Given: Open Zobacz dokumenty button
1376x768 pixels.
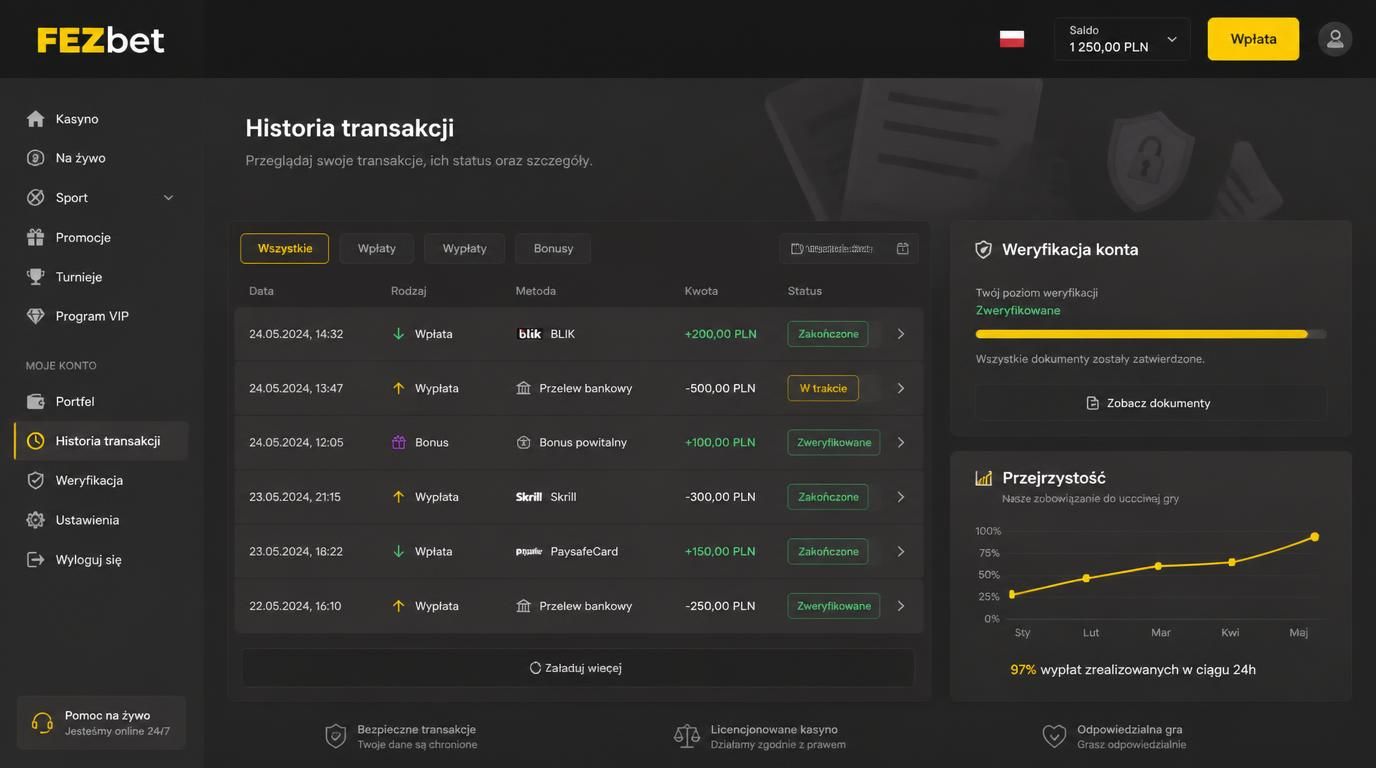Looking at the screenshot, I should (x=1151, y=403).
